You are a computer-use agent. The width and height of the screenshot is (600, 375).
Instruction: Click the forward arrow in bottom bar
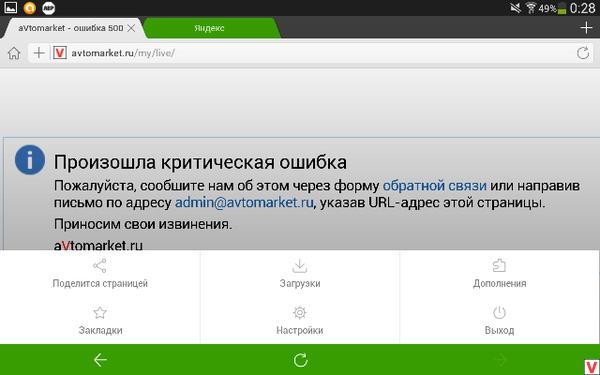coord(501,360)
